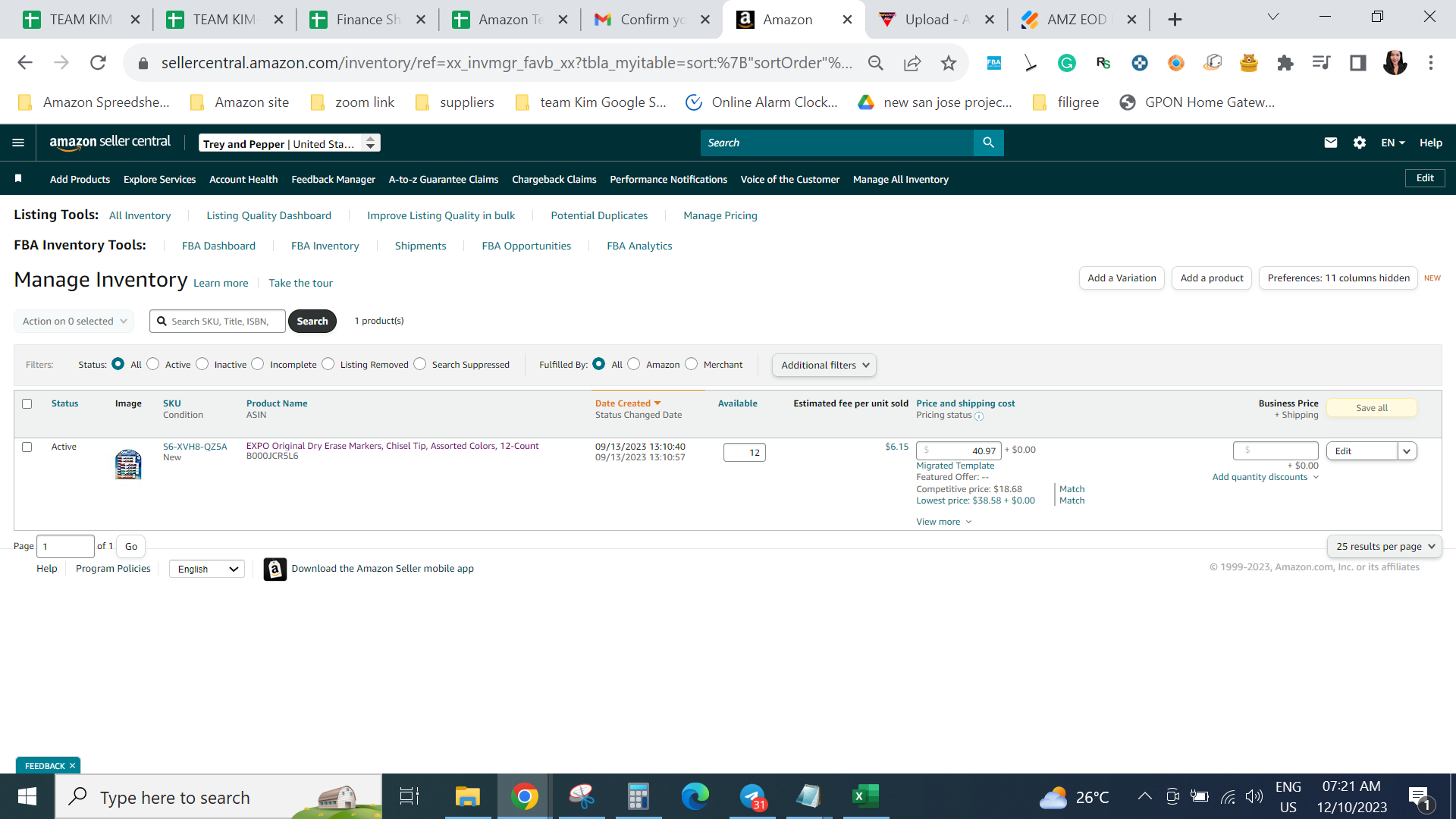1456x819 pixels.
Task: Open Telegram from the taskbar
Action: pos(752,797)
